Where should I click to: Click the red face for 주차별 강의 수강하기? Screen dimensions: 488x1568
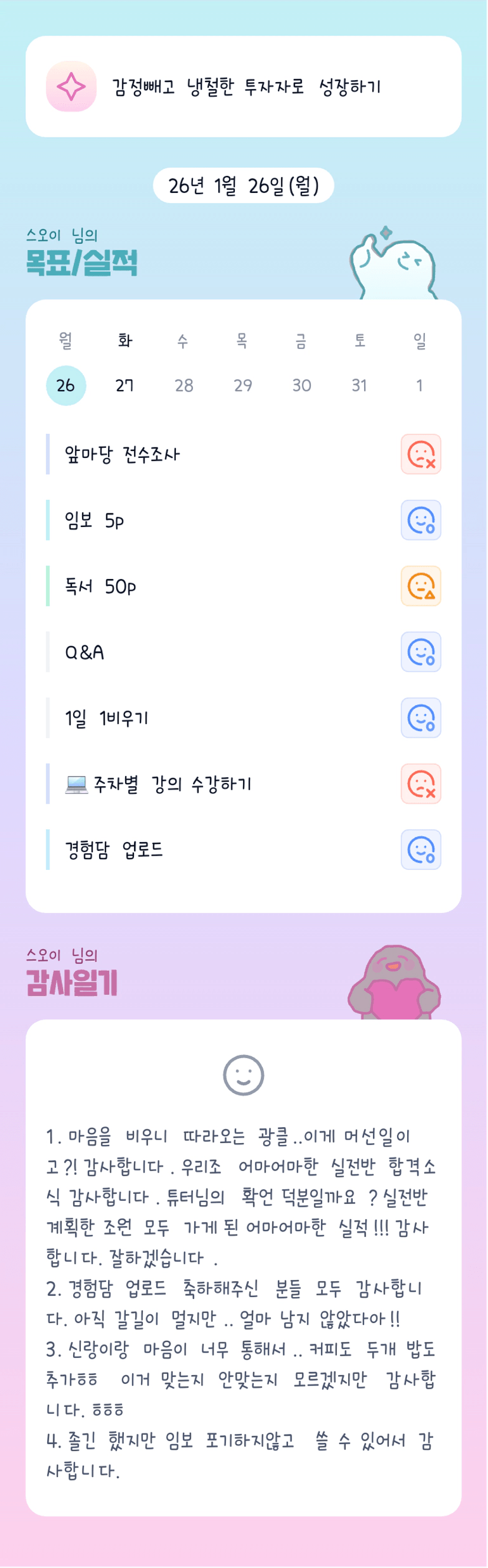click(x=421, y=784)
